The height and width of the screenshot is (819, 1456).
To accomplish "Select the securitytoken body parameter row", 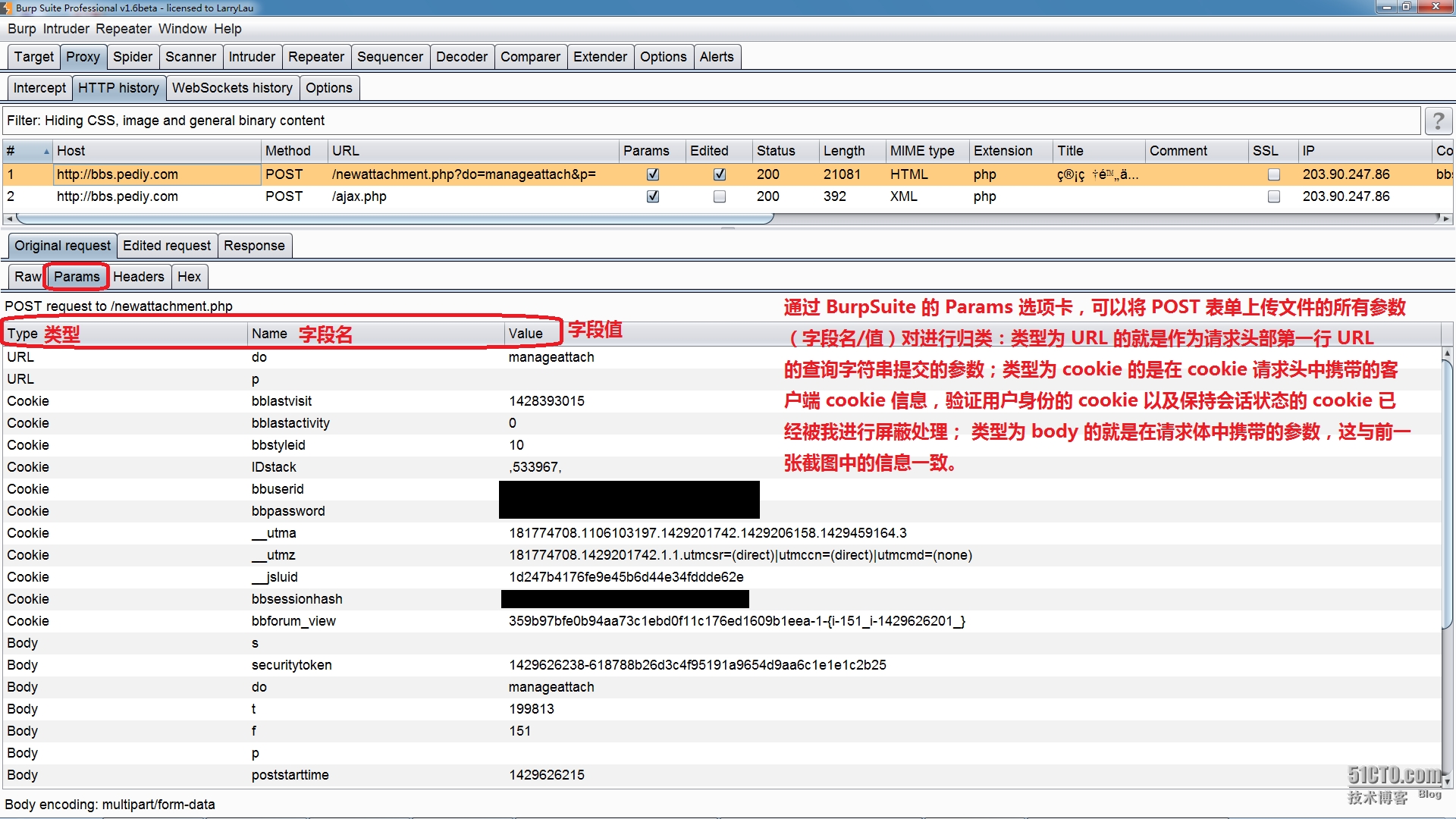I will (x=722, y=665).
